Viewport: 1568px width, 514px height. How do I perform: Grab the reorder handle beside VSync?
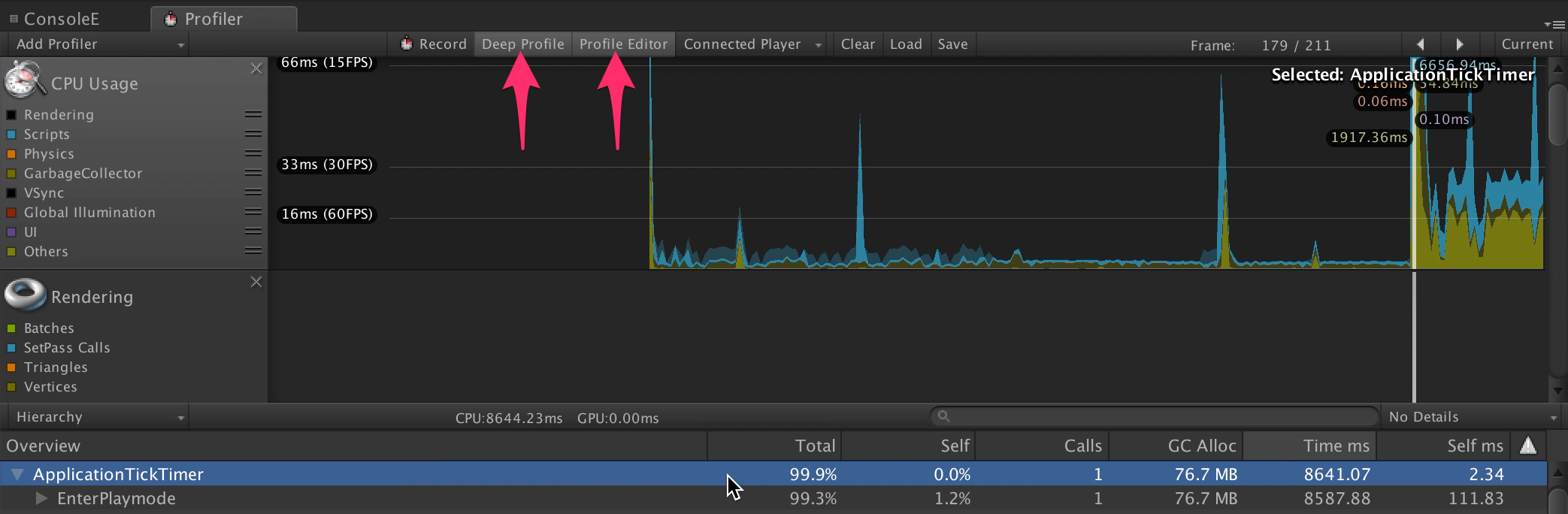tap(253, 193)
